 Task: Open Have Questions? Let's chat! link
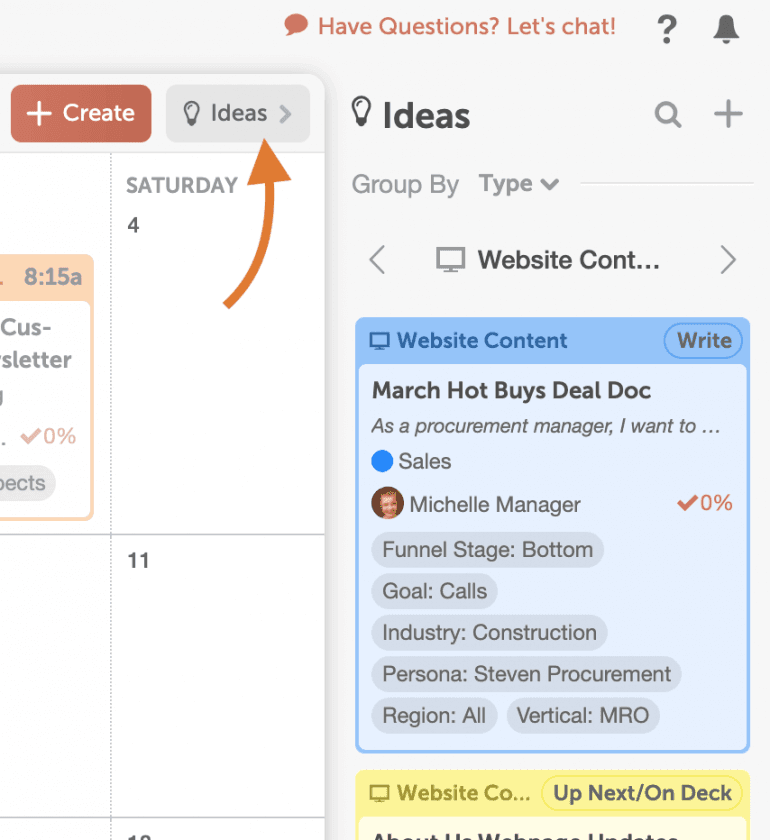pos(466,26)
